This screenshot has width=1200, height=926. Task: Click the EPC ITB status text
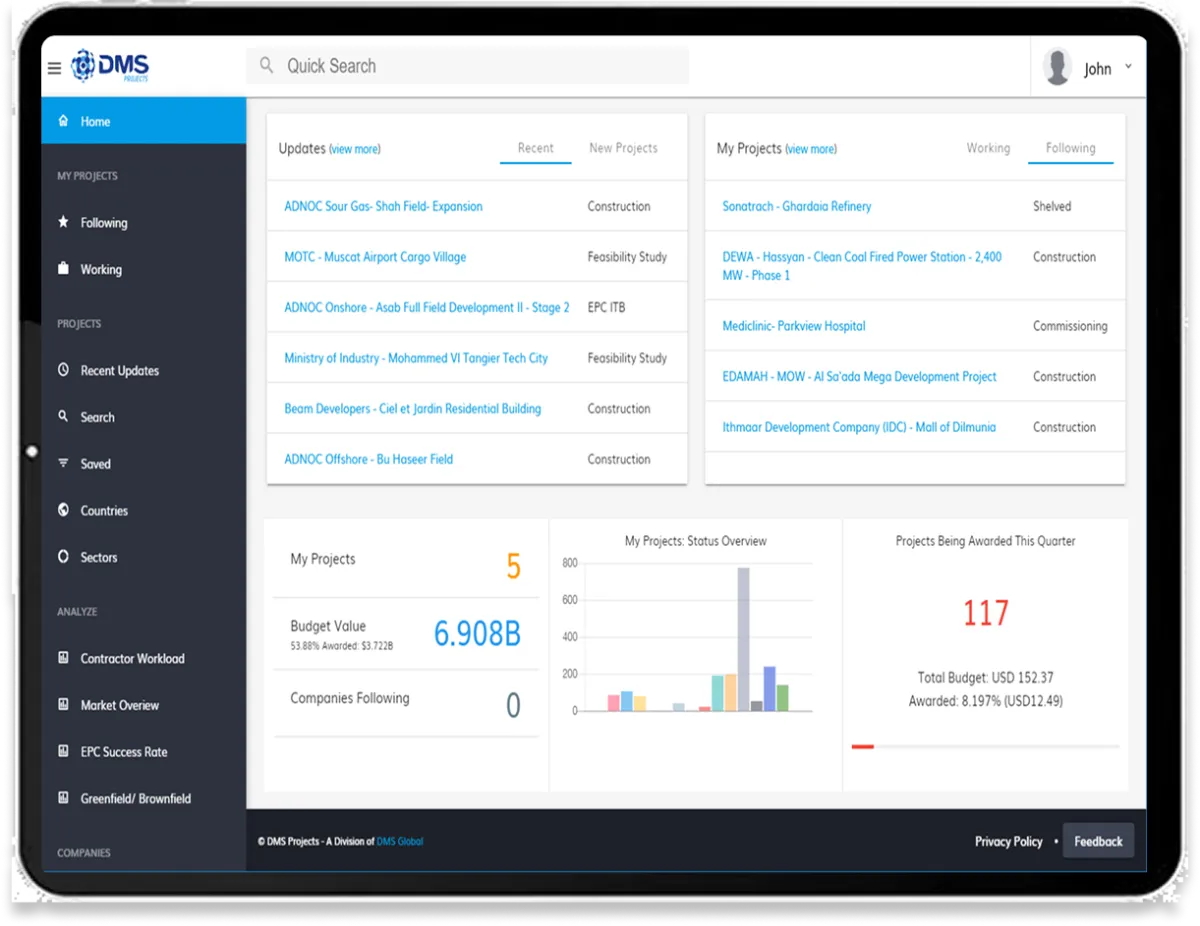pos(606,308)
